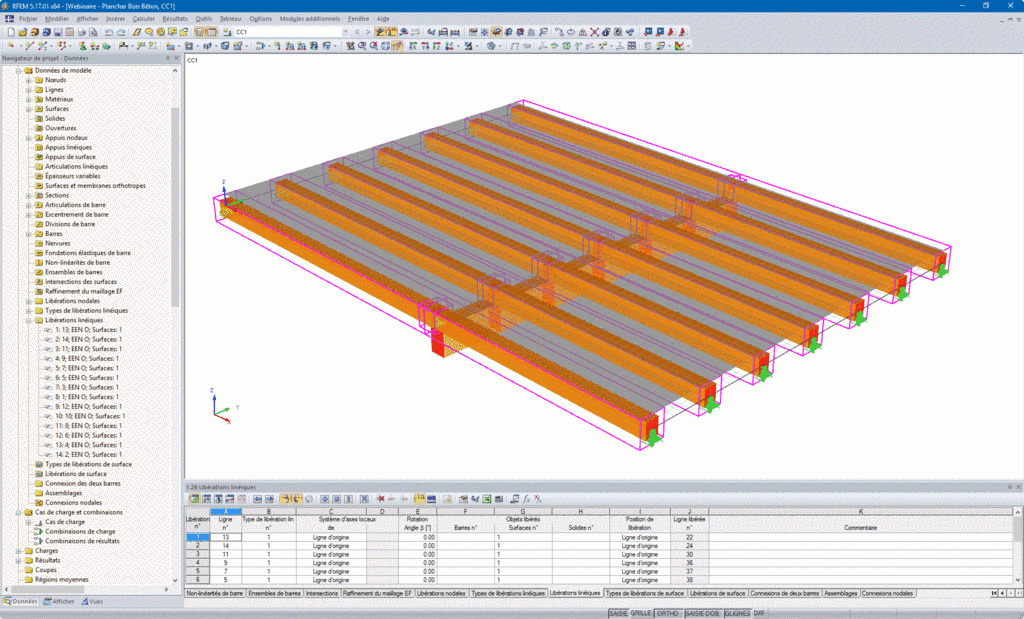Expand the Nœuds tree node

29,80
